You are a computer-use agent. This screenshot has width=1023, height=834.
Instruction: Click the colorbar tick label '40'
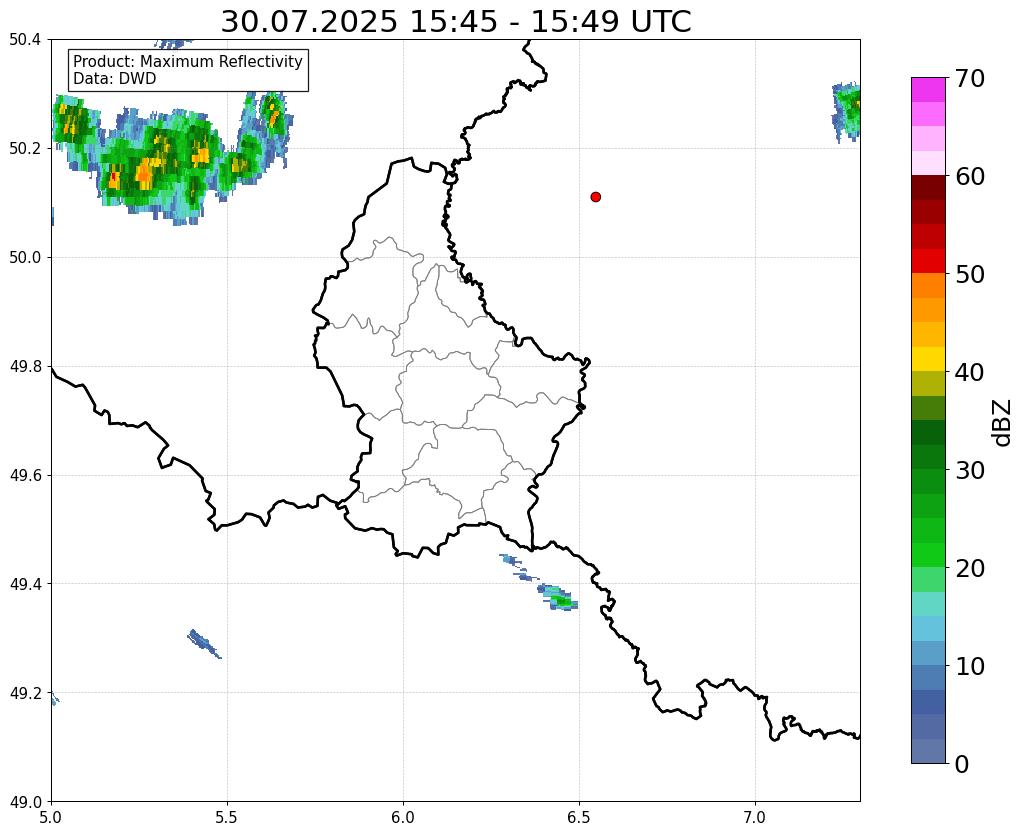click(970, 372)
